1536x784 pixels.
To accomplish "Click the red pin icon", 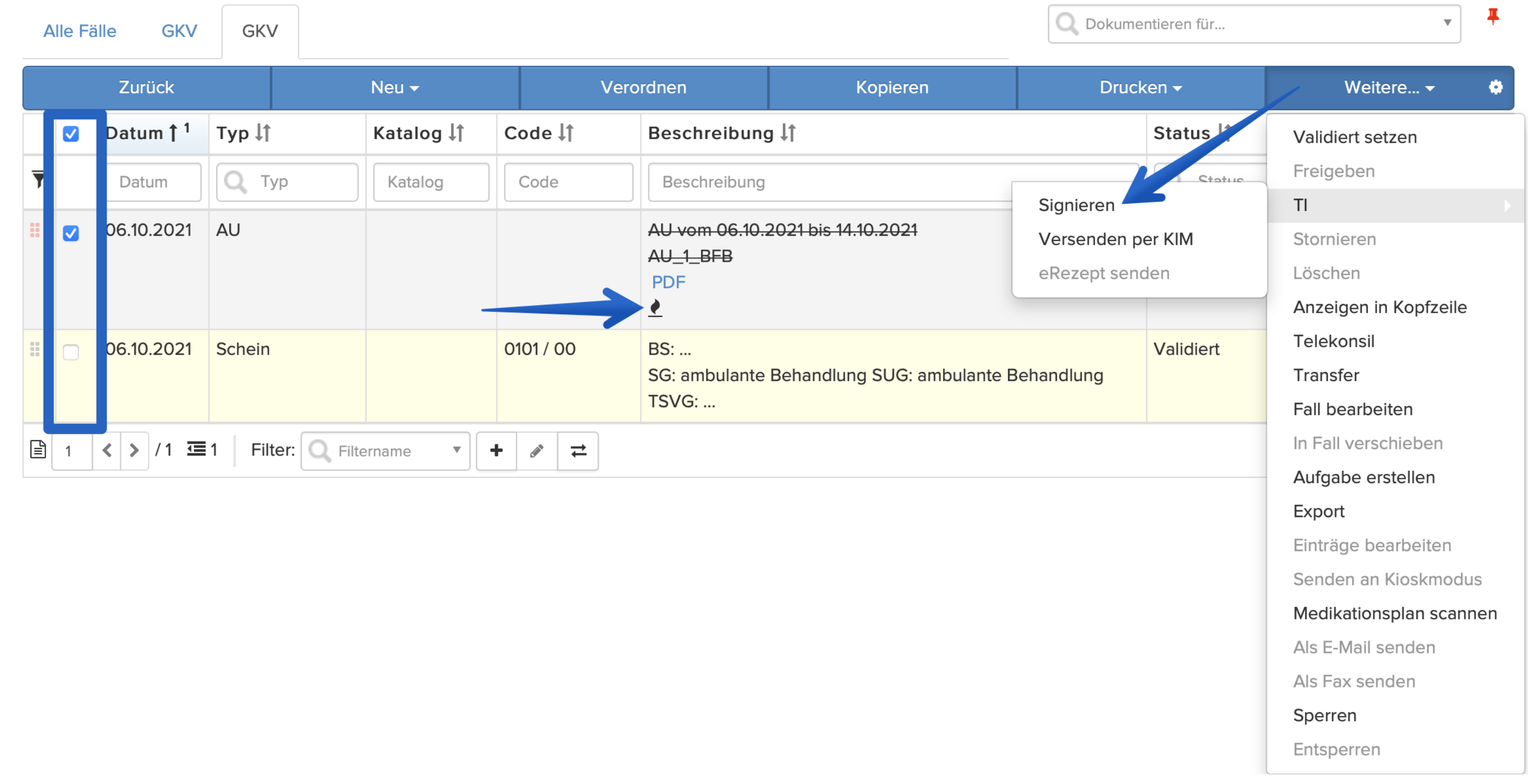I will click(x=1492, y=16).
